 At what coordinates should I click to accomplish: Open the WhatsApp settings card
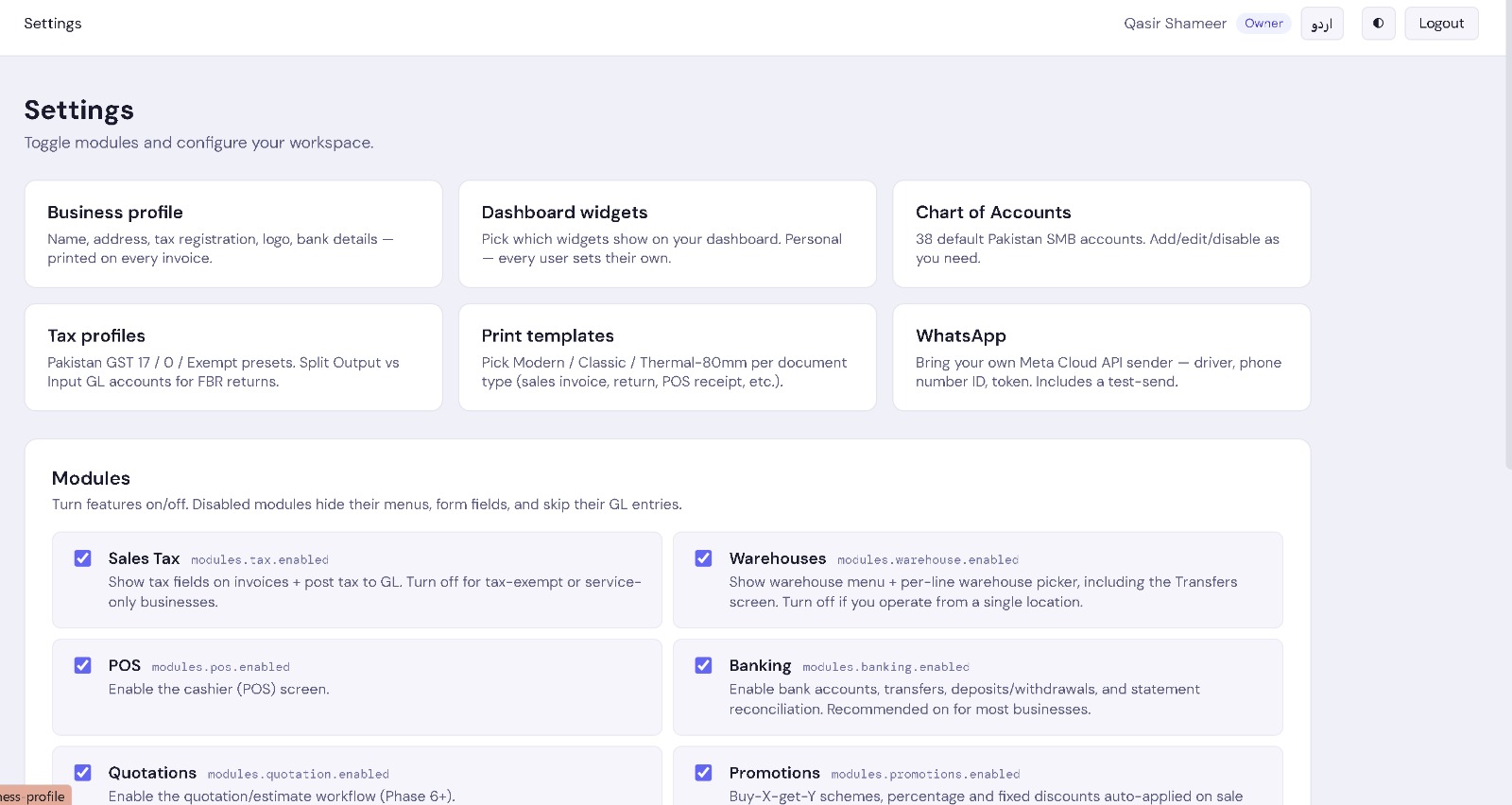[x=1101, y=357]
